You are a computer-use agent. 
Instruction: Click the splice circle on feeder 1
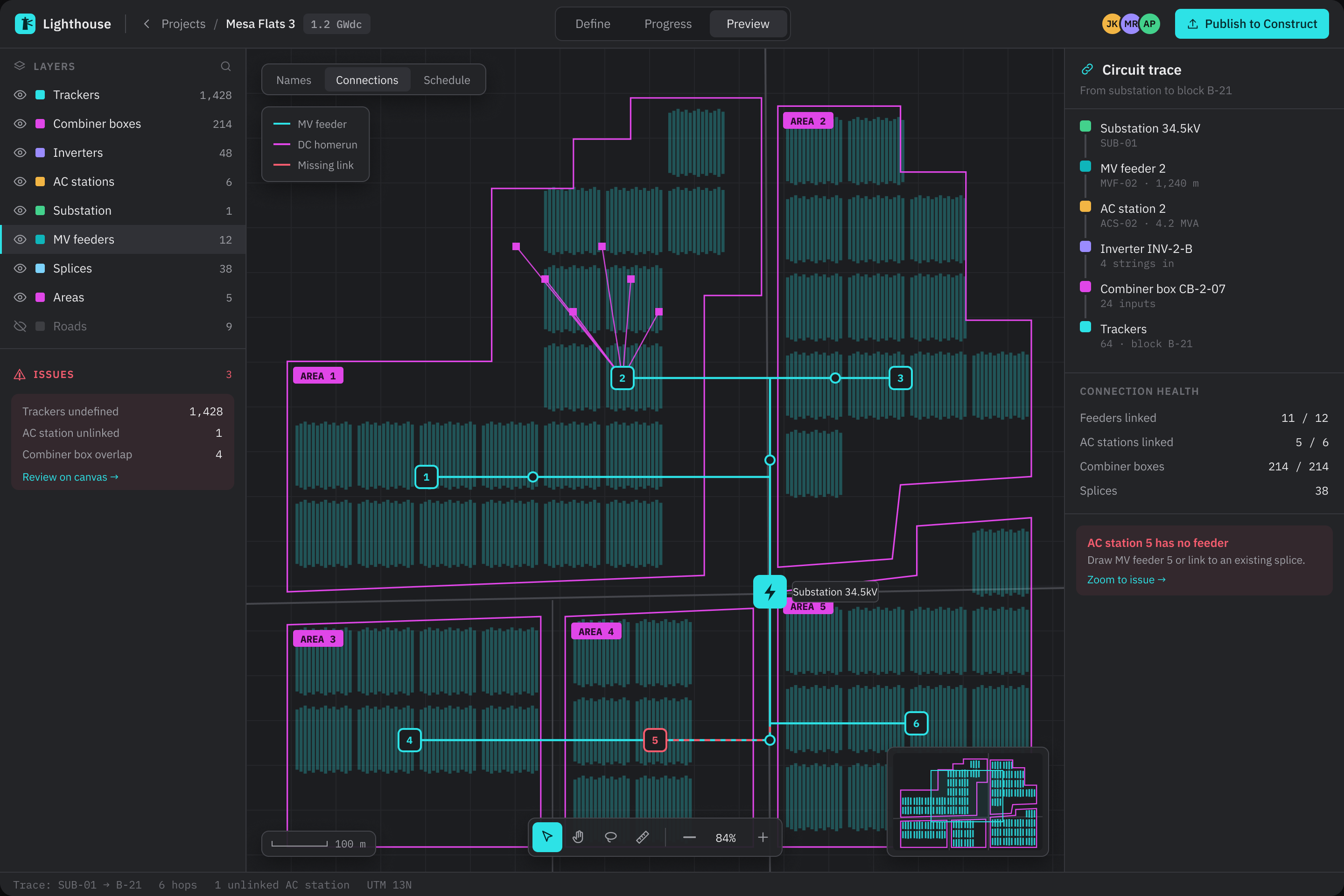(532, 476)
